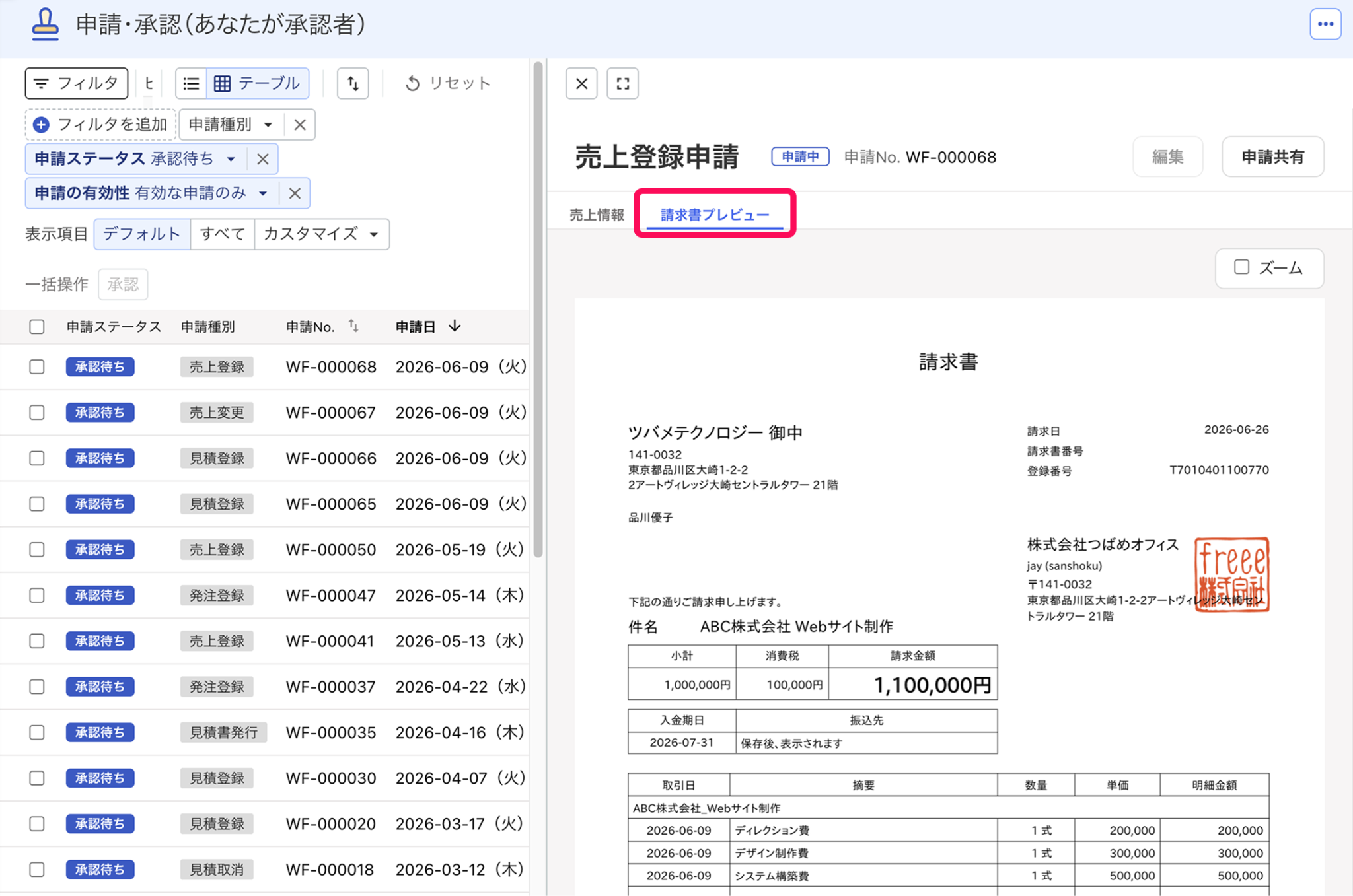Screen dimensions: 1353x896
Task: Select デフォルト display items option
Action: pos(142,234)
